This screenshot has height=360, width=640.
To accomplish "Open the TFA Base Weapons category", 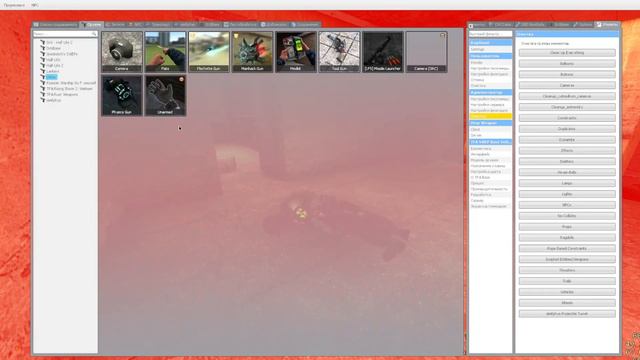I will pos(62,94).
